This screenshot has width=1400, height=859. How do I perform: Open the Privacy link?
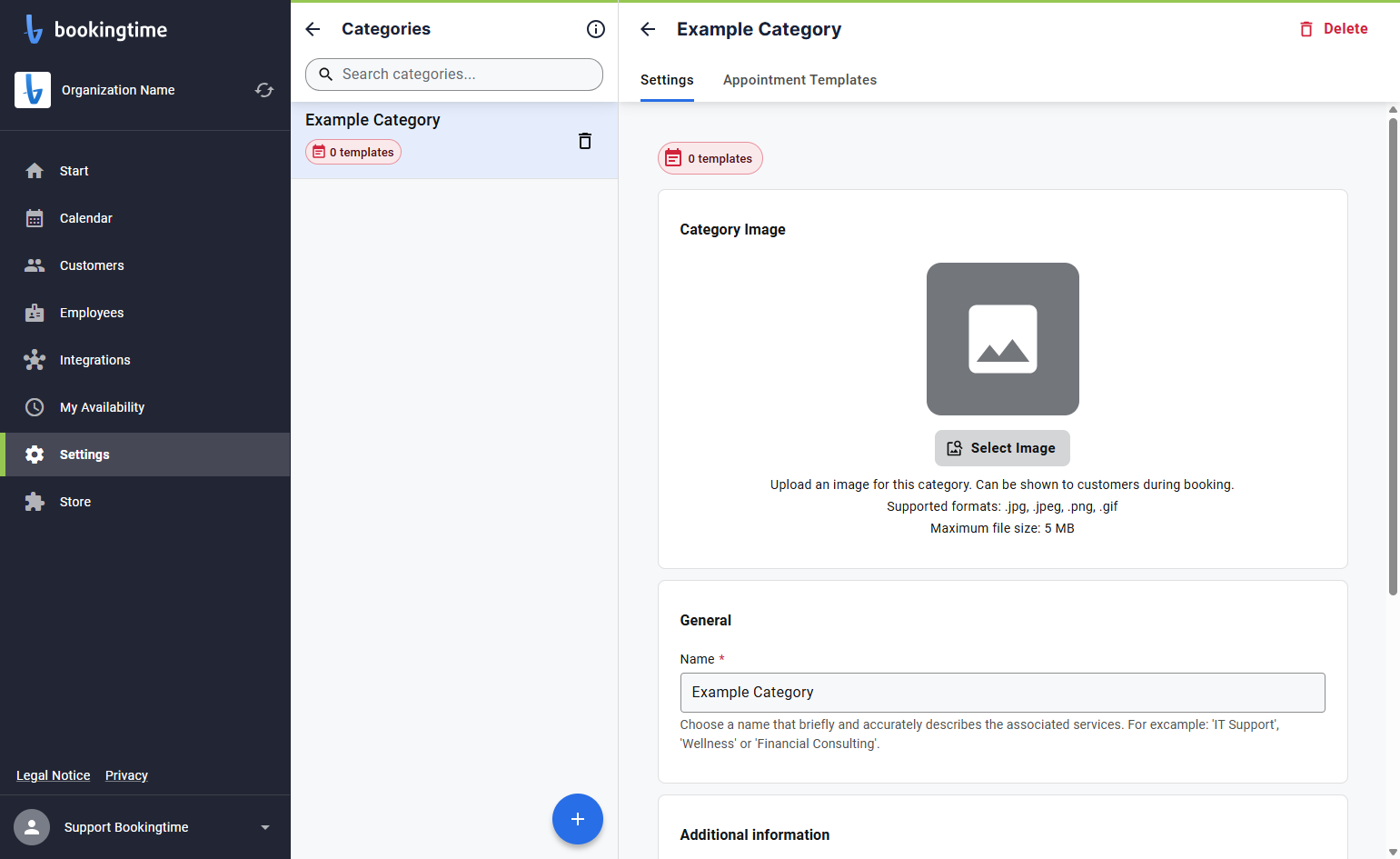(126, 775)
